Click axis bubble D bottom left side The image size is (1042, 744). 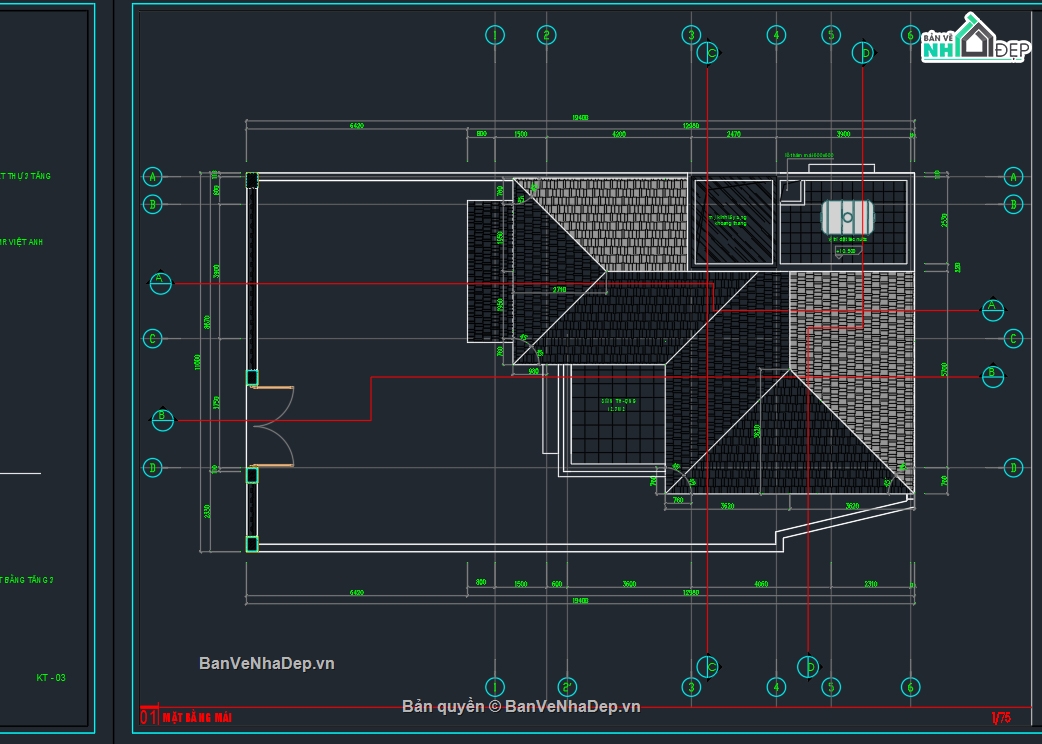152,466
